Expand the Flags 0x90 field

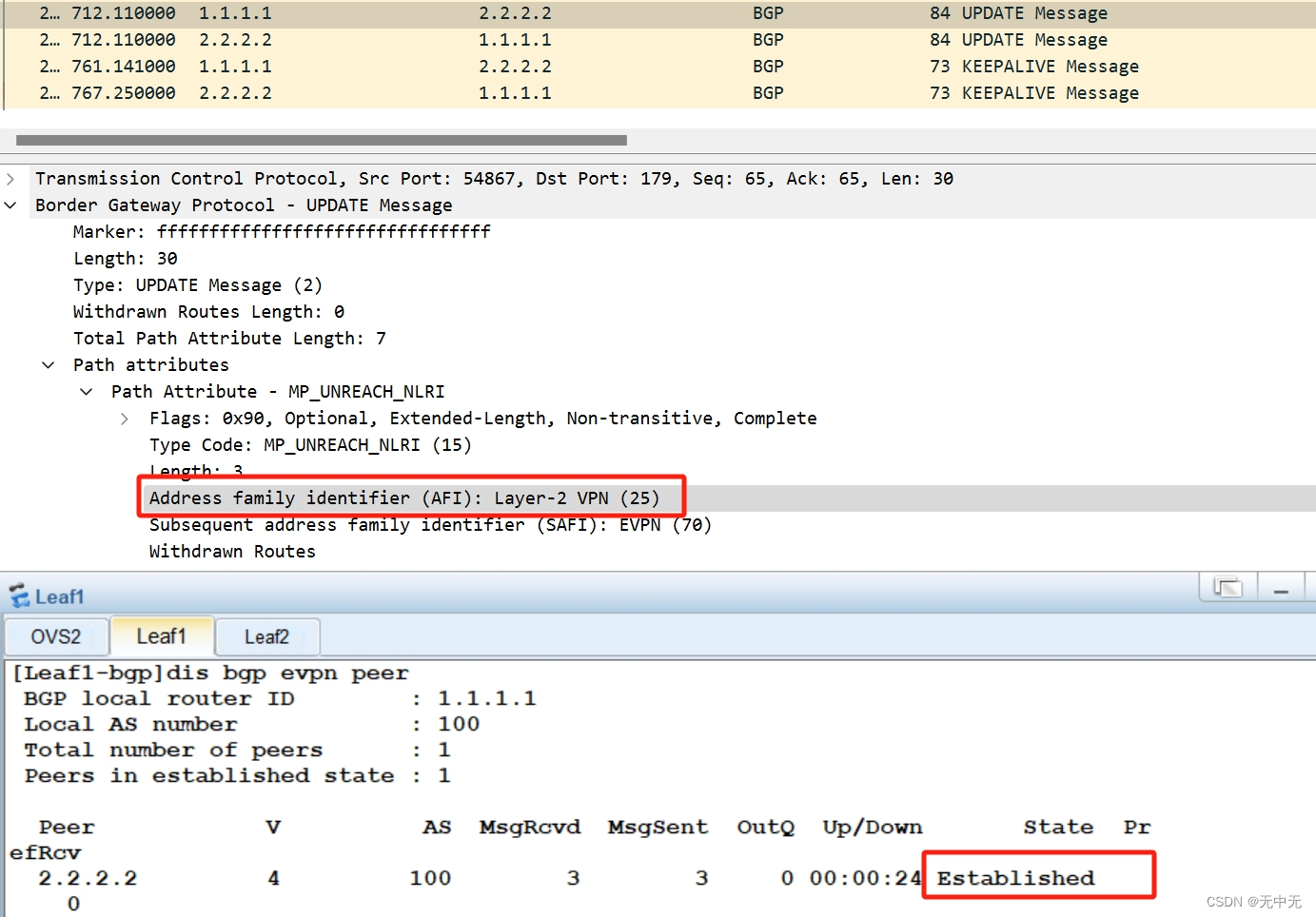point(125,419)
